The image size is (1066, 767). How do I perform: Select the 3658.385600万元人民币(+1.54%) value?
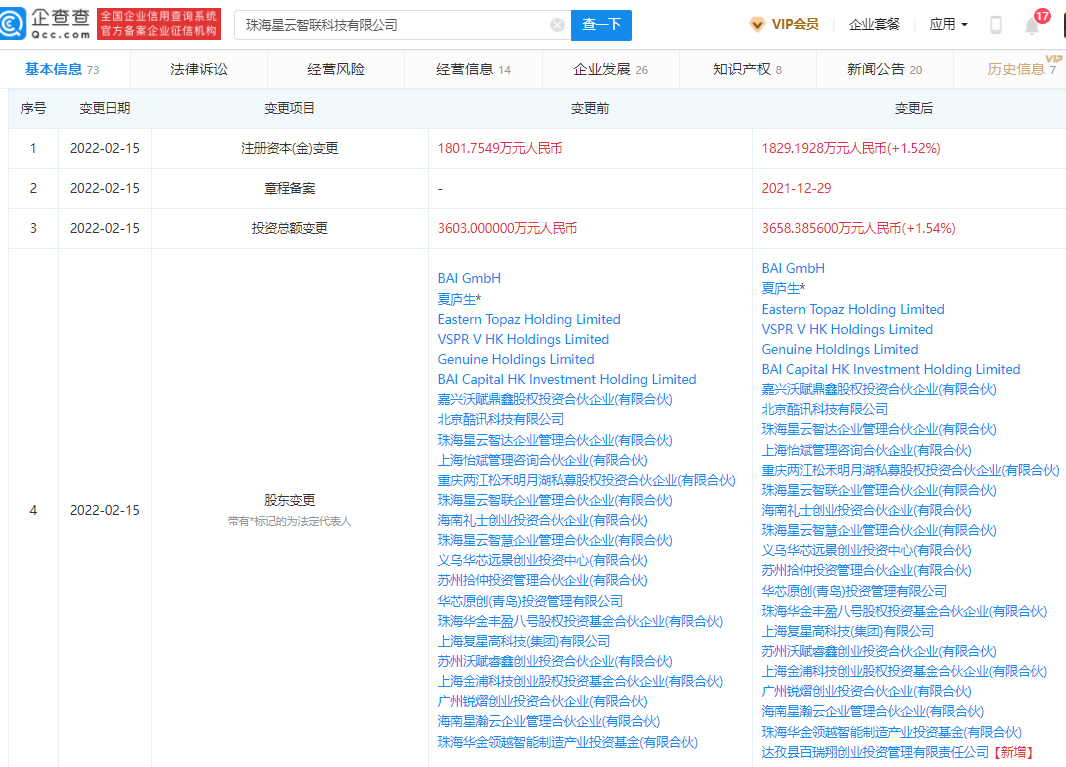coord(858,228)
